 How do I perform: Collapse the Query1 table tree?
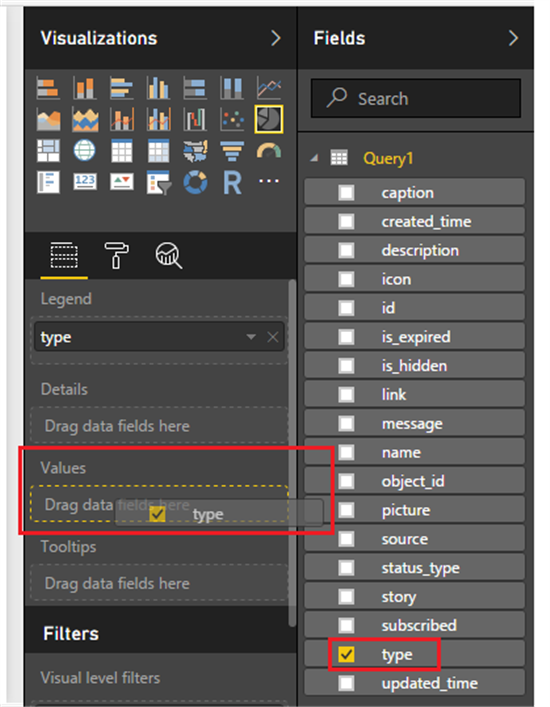click(315, 158)
